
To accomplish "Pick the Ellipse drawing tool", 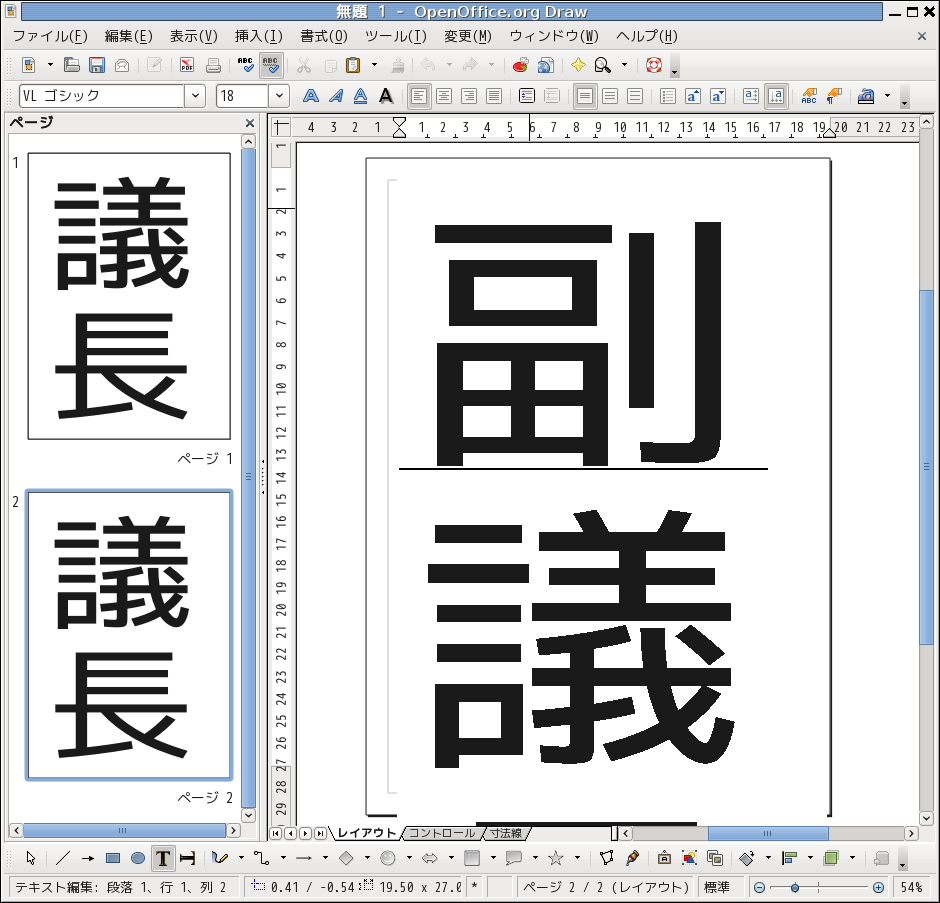I will coord(138,858).
